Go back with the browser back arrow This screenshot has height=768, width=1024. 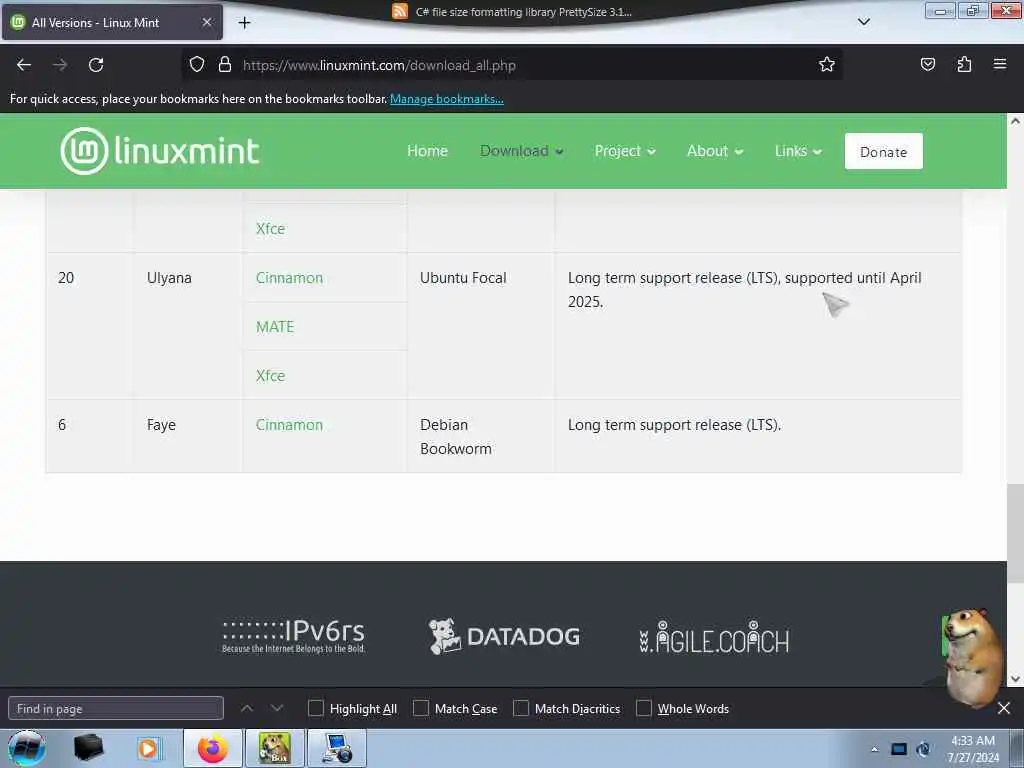(x=24, y=65)
